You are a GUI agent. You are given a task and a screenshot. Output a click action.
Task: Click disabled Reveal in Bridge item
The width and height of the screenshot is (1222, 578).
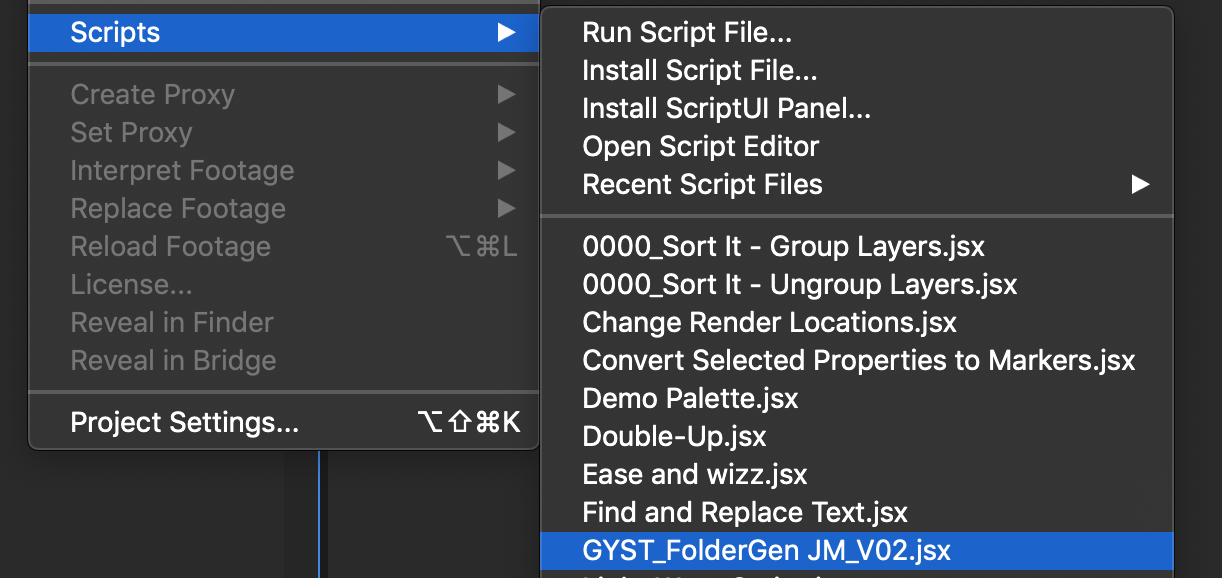tap(284, 361)
